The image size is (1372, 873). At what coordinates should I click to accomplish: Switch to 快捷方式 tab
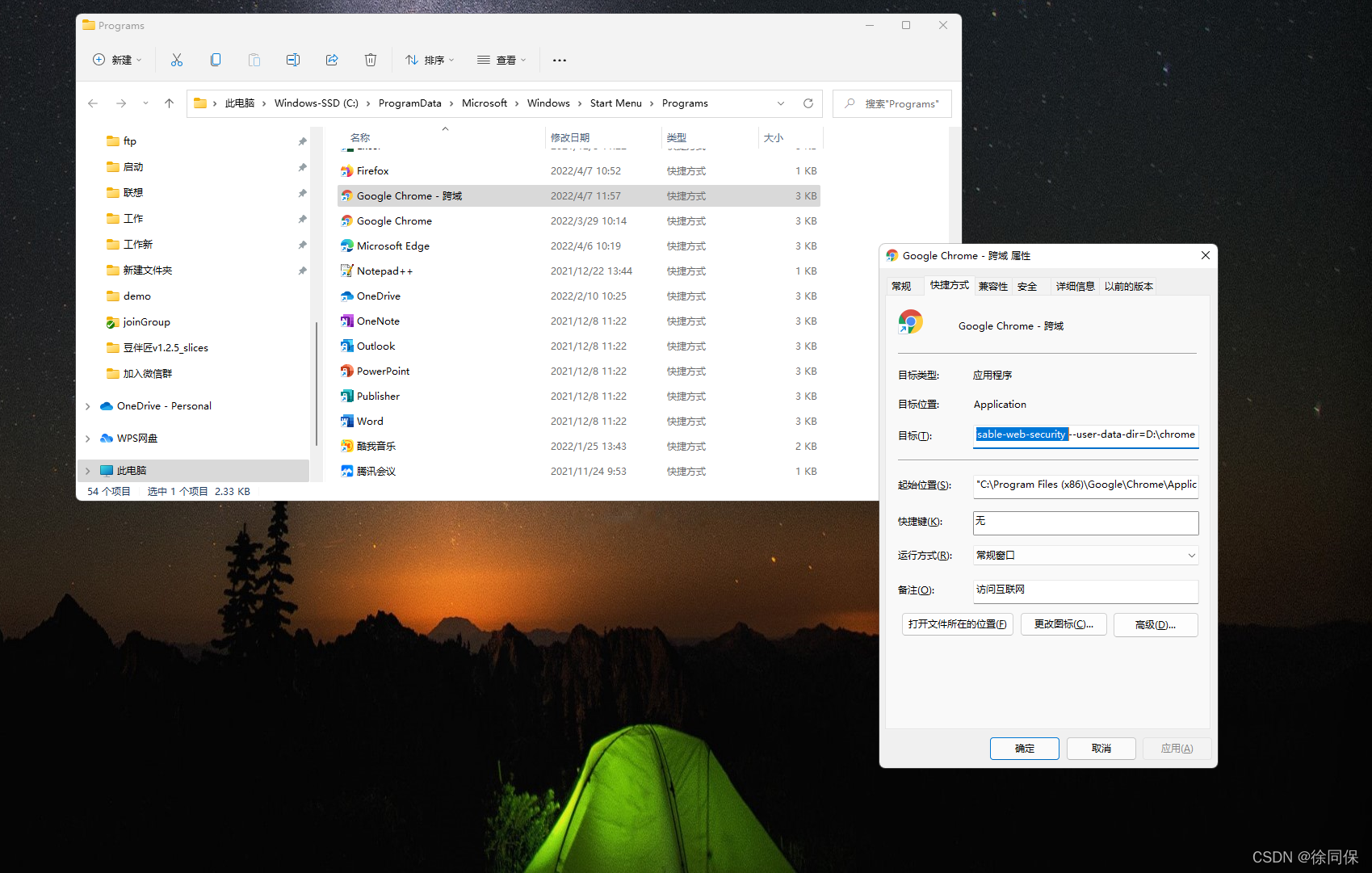(x=949, y=285)
